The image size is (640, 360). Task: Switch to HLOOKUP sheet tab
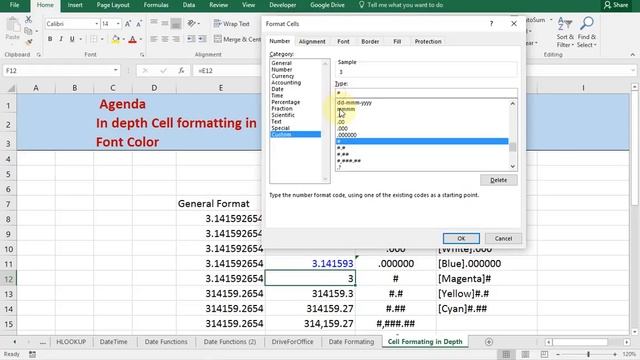pos(71,342)
